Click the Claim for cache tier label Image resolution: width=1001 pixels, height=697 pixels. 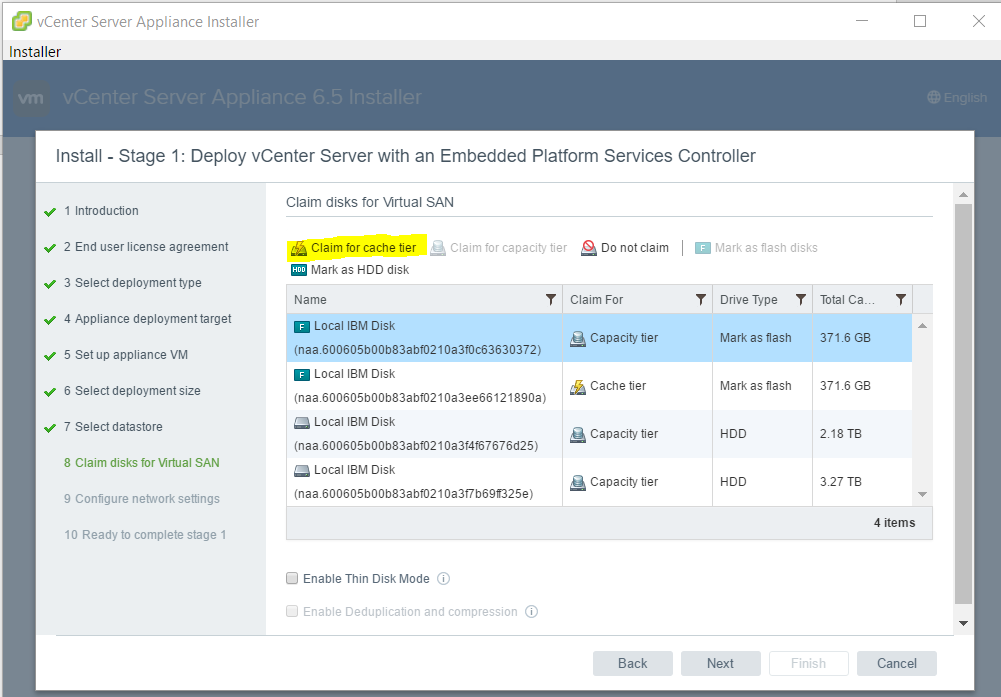(x=363, y=248)
